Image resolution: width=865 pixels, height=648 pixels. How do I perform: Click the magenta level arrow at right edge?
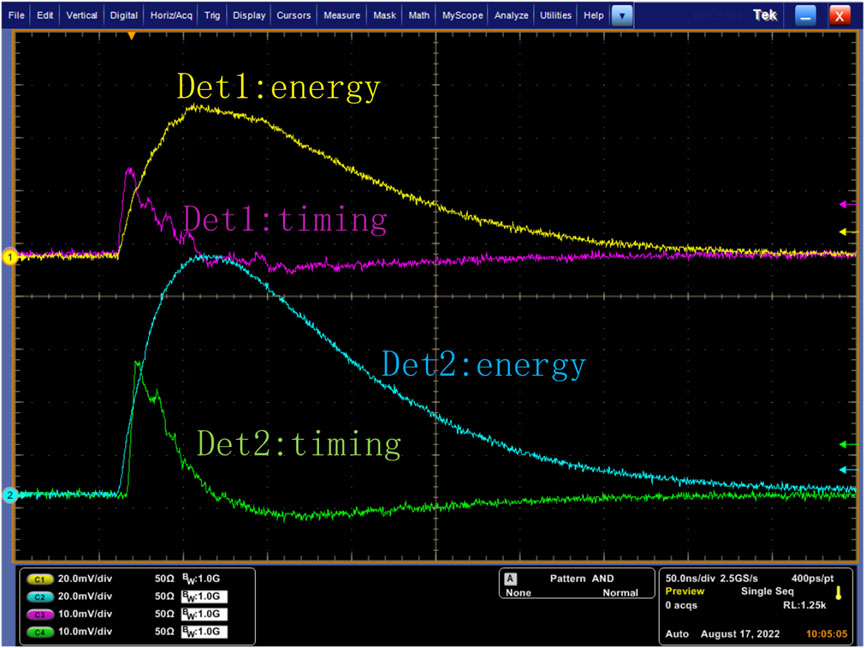pyautogui.click(x=848, y=205)
